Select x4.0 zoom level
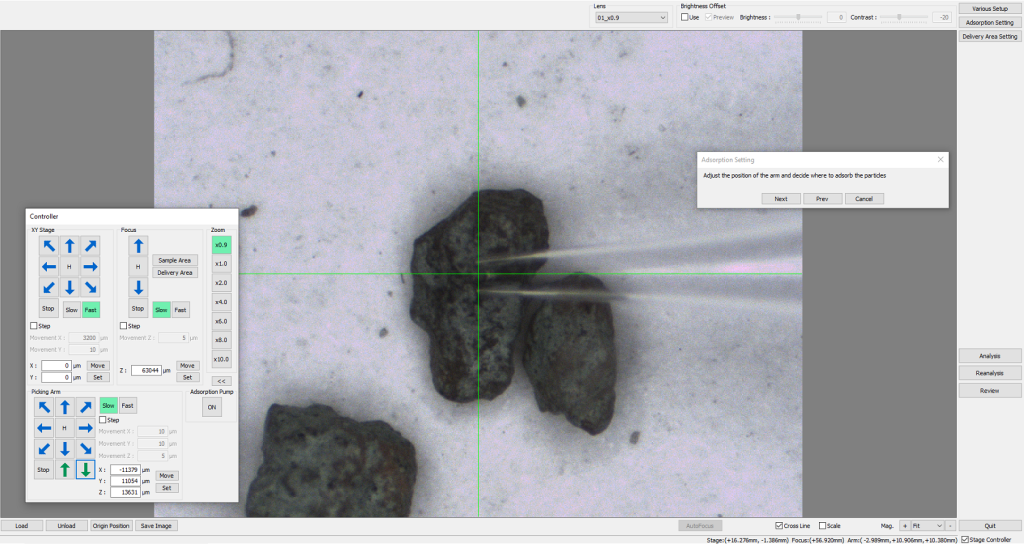 tap(221, 301)
